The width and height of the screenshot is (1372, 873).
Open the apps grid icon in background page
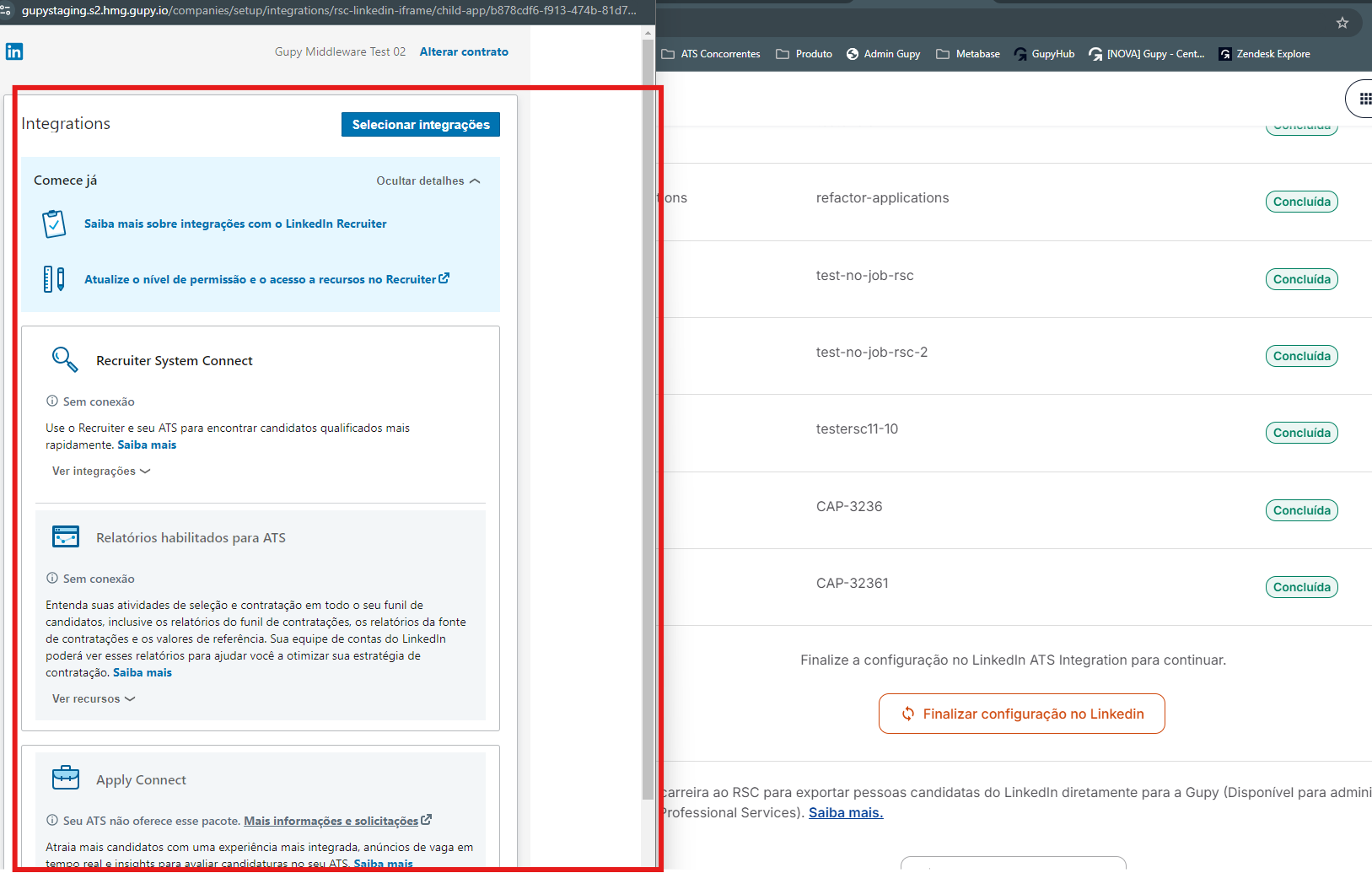tap(1364, 99)
